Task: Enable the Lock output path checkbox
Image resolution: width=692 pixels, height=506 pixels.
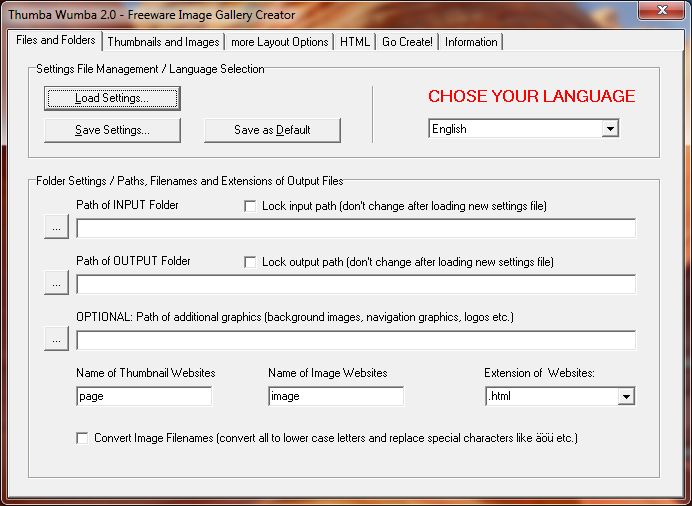Action: (x=250, y=262)
